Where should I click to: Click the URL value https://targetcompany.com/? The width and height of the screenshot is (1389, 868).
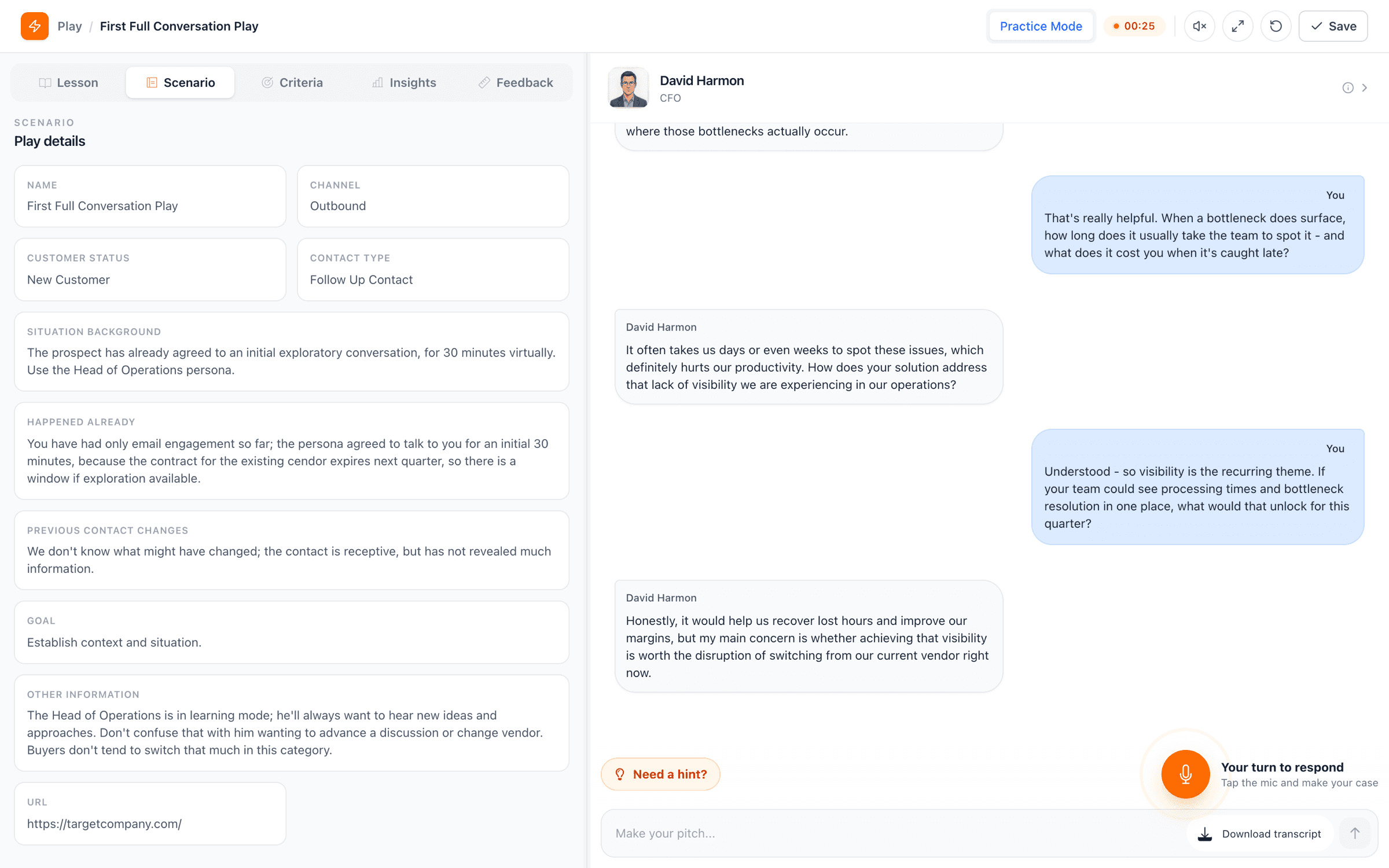click(104, 823)
